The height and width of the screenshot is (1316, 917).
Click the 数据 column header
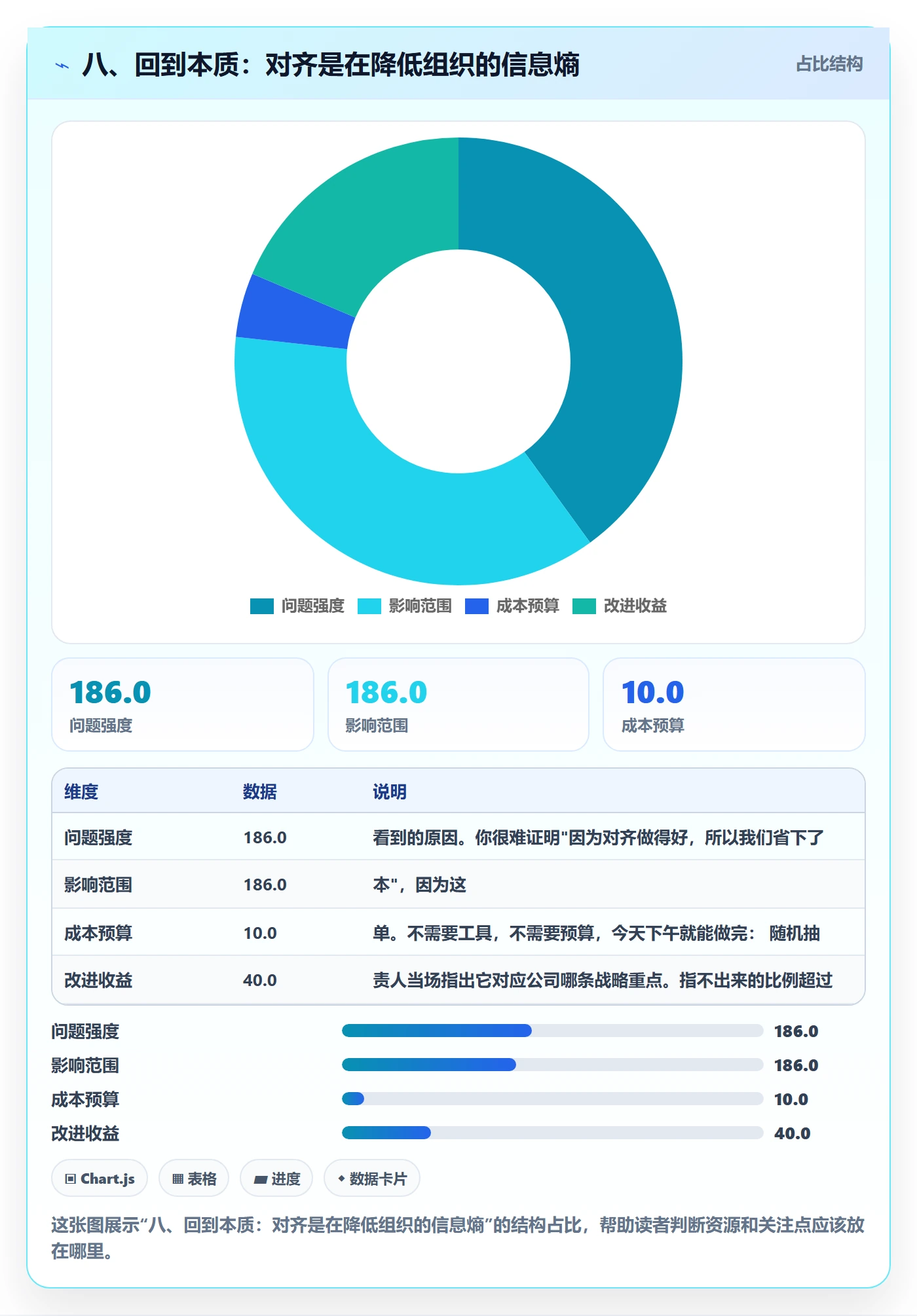(260, 792)
